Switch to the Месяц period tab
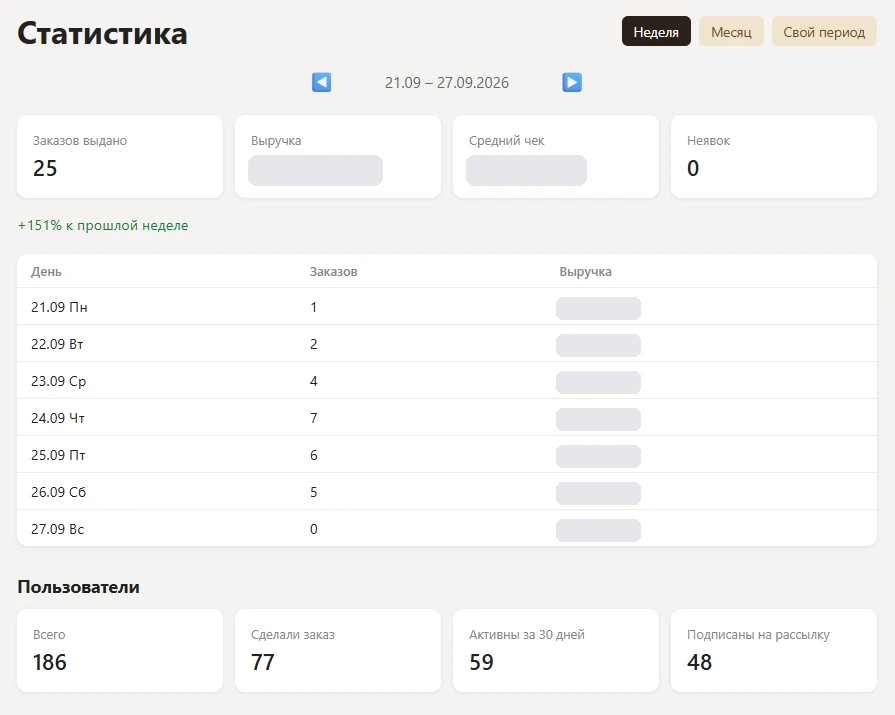The image size is (895, 715). coord(731,31)
